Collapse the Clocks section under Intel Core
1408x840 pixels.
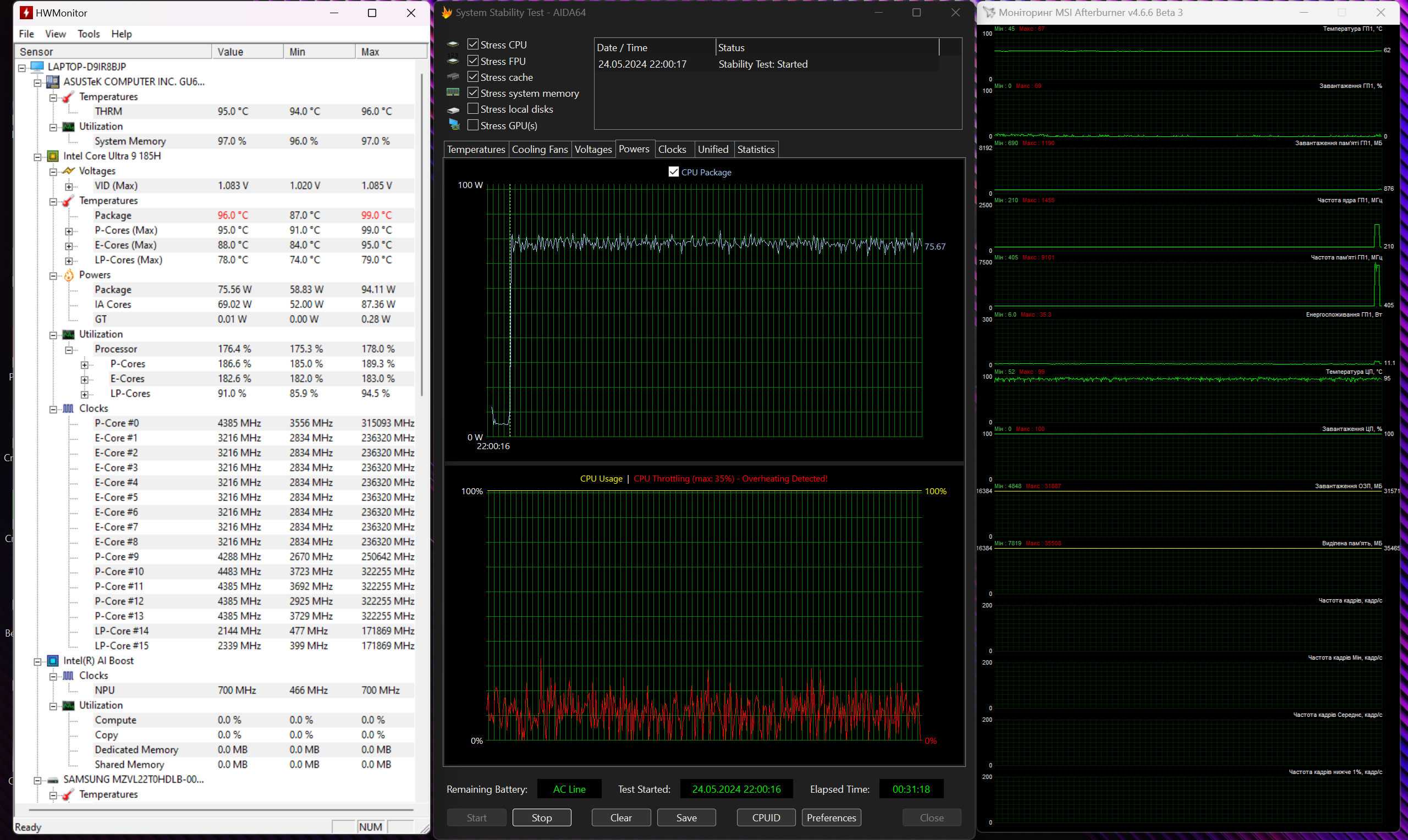click(53, 409)
